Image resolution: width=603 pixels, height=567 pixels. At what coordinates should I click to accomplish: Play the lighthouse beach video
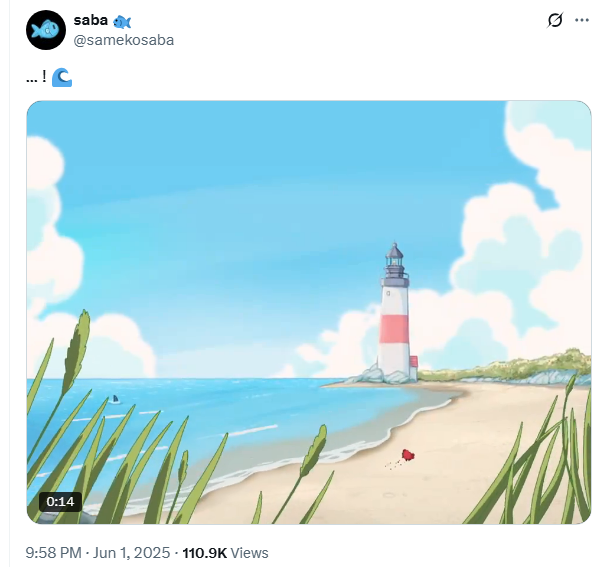[x=309, y=312]
